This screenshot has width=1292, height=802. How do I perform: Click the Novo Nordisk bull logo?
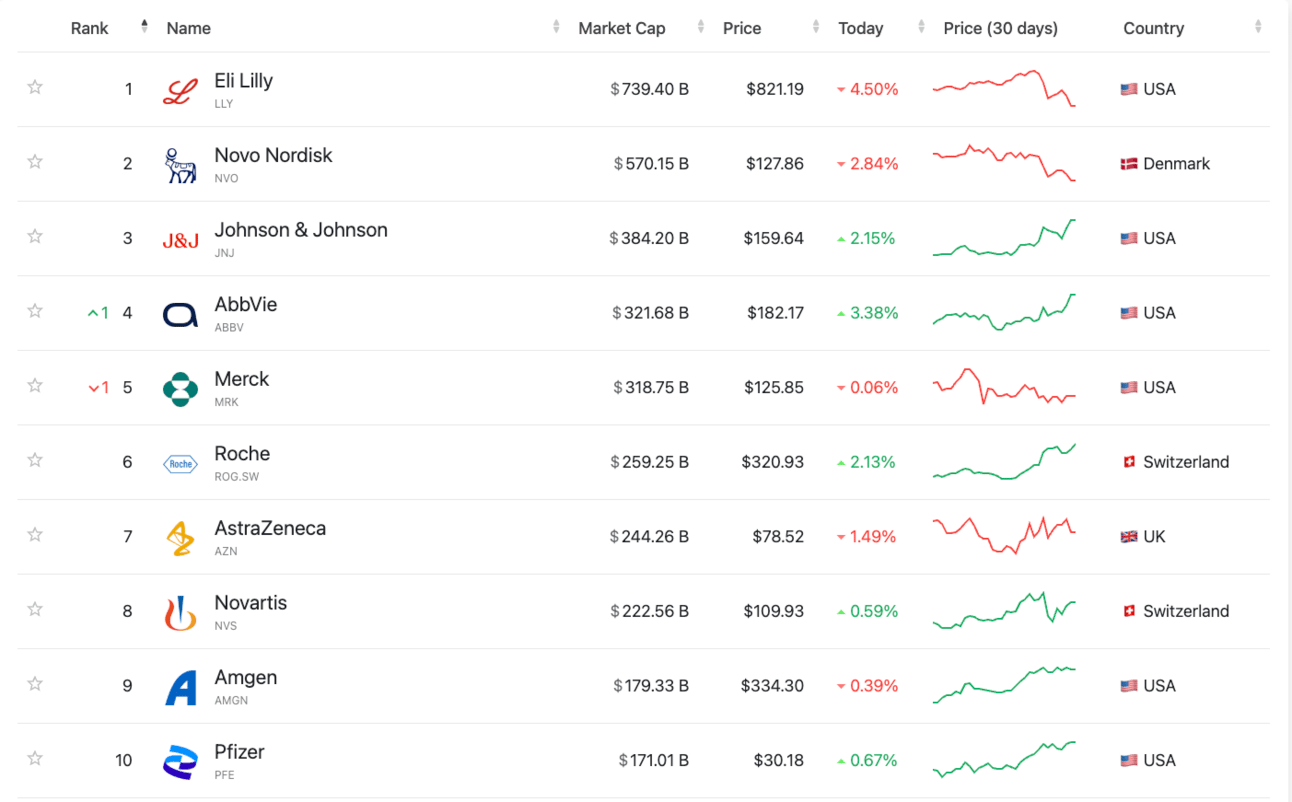(181, 165)
